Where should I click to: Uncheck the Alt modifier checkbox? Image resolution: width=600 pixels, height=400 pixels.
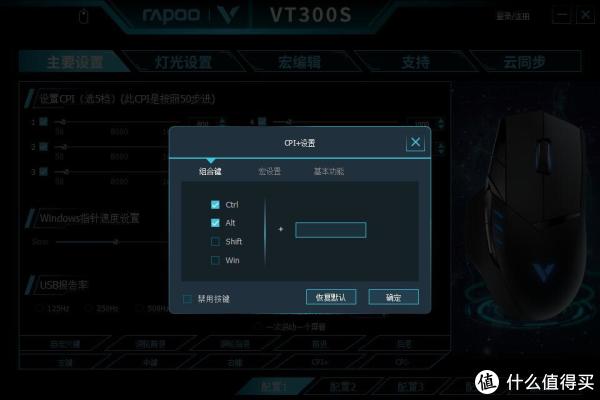(x=215, y=223)
